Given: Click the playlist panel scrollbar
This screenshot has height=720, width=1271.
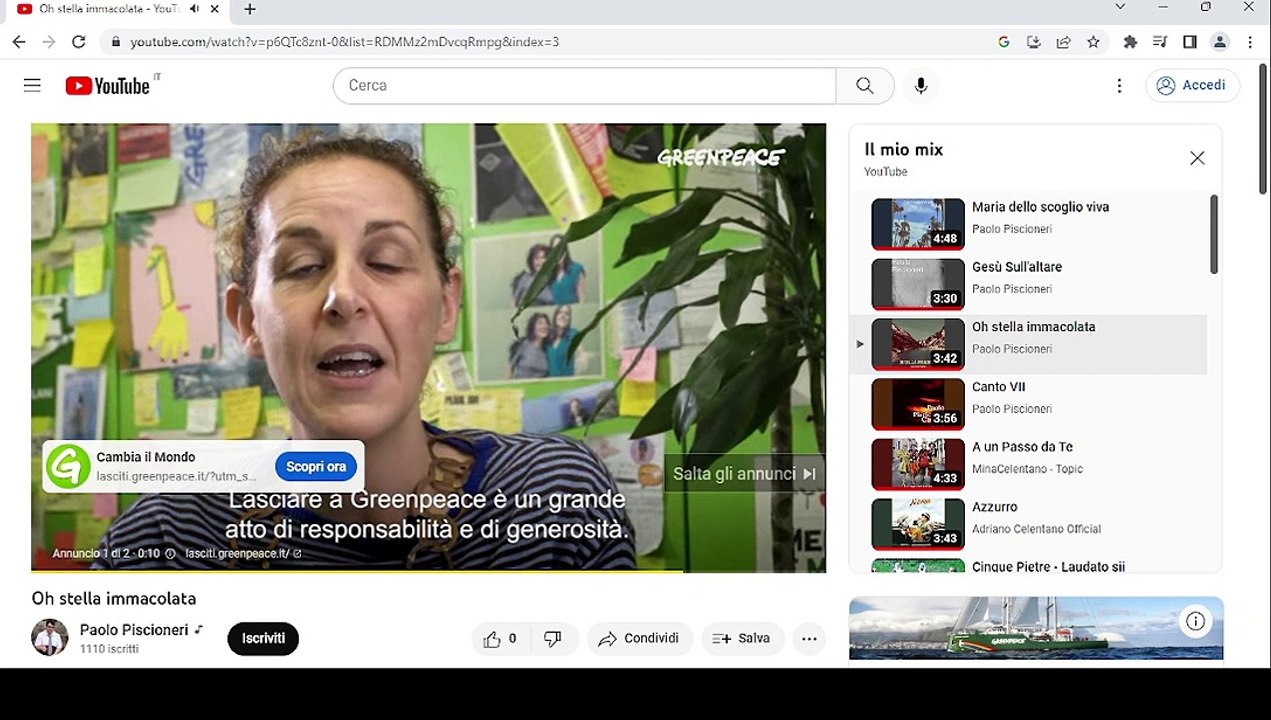Looking at the screenshot, I should pos(1214,234).
